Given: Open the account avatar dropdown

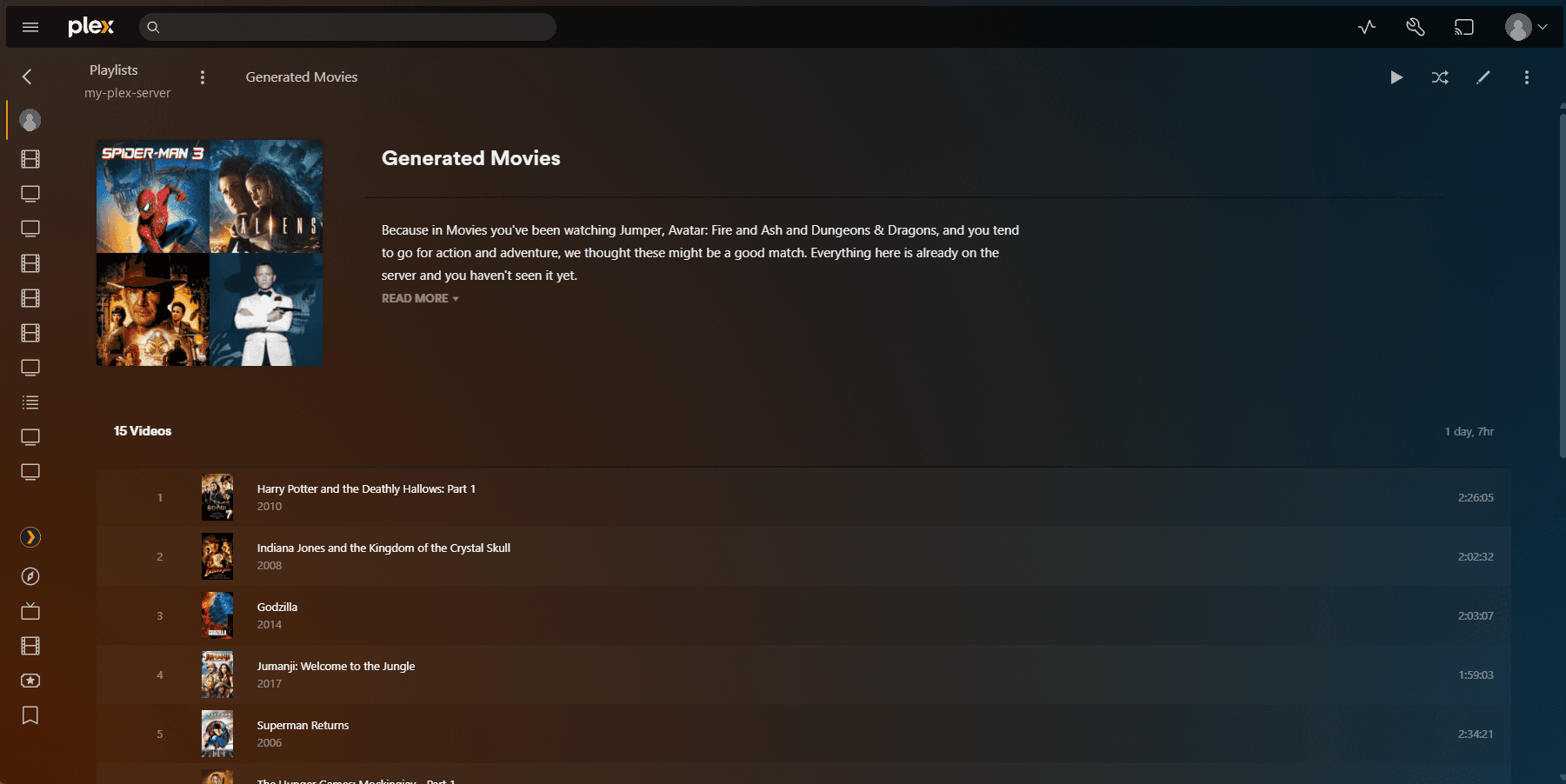Looking at the screenshot, I should [1526, 27].
